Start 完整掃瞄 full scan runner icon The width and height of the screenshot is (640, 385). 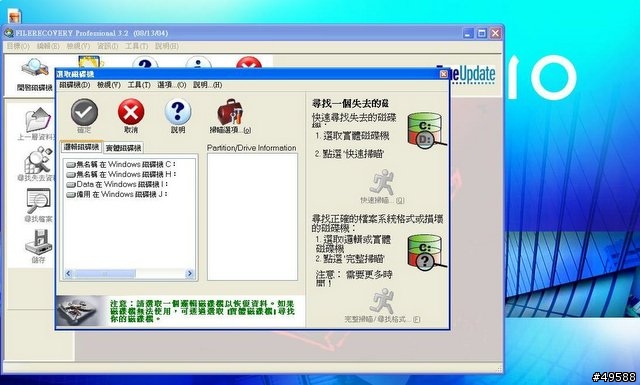coord(381,301)
